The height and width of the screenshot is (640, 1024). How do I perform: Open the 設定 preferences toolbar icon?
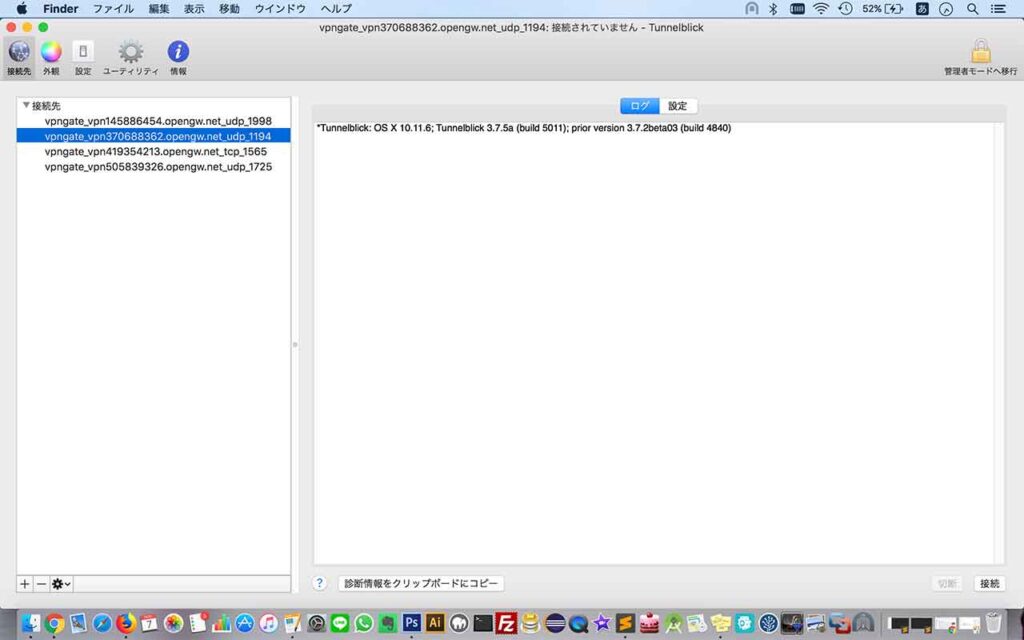point(83,53)
